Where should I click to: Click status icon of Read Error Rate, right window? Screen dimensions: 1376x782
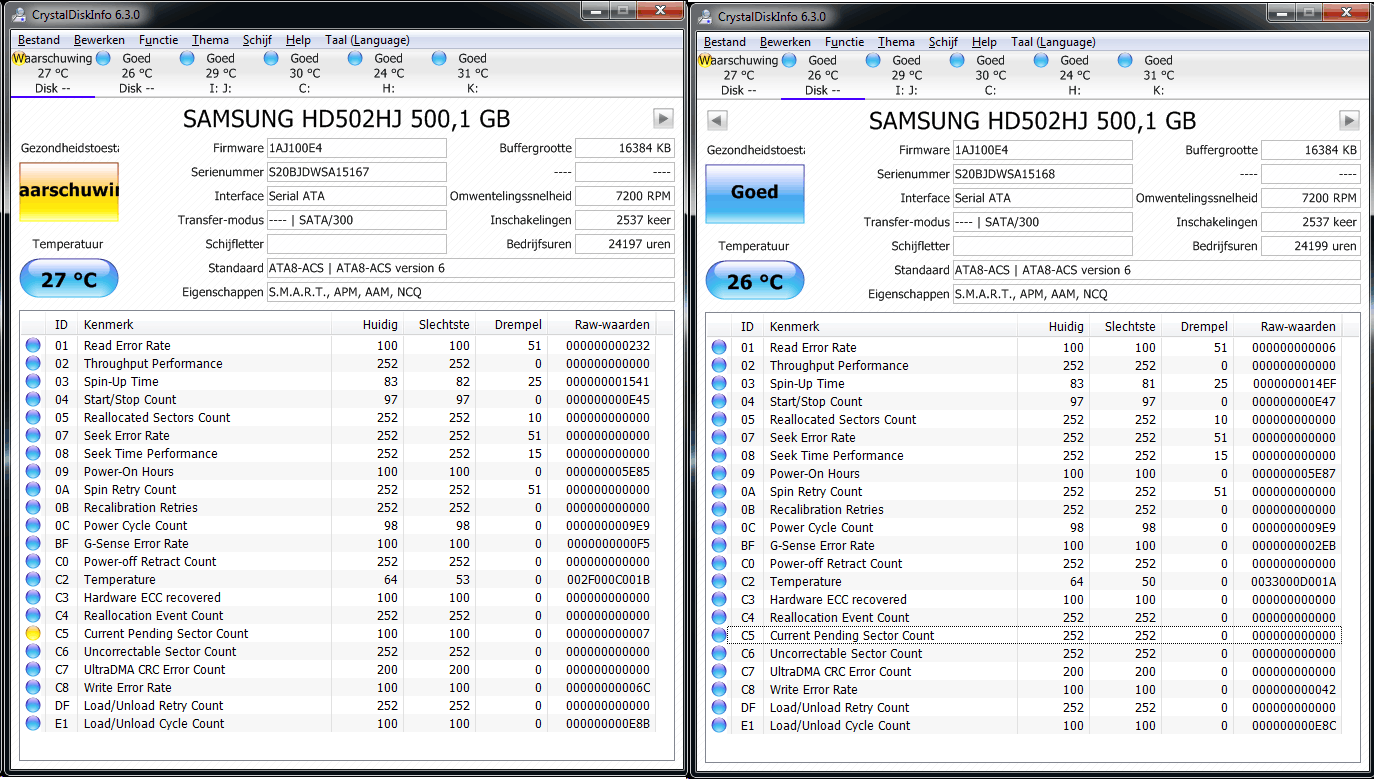point(719,348)
